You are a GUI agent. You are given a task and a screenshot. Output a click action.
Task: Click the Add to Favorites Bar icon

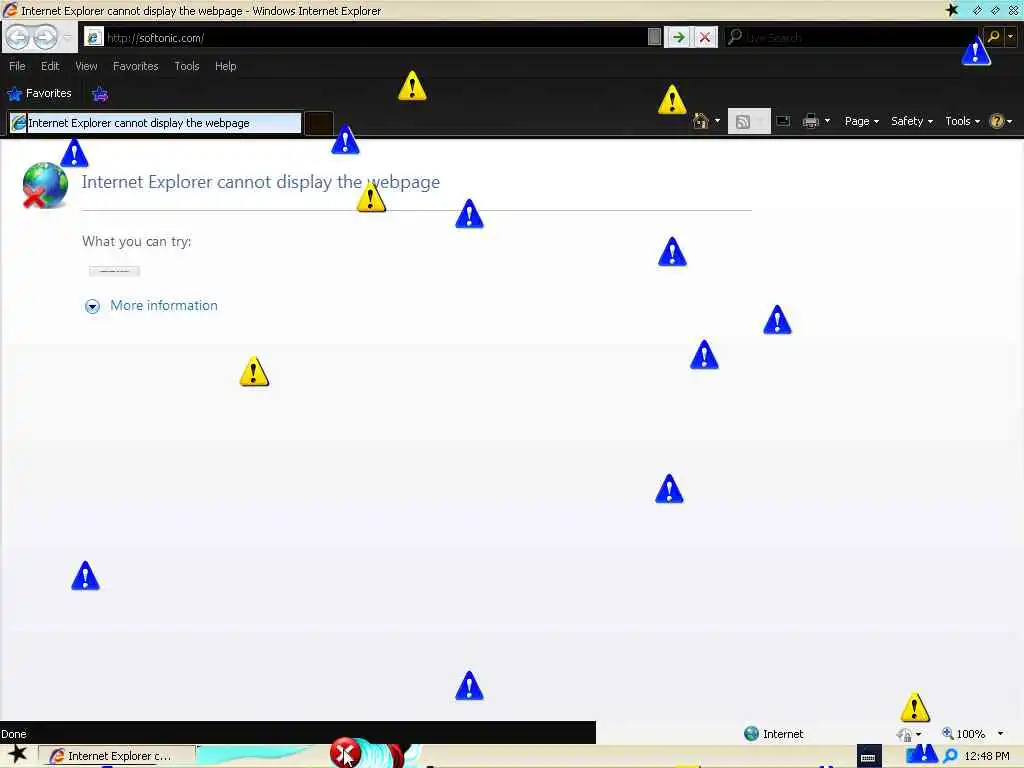99,94
